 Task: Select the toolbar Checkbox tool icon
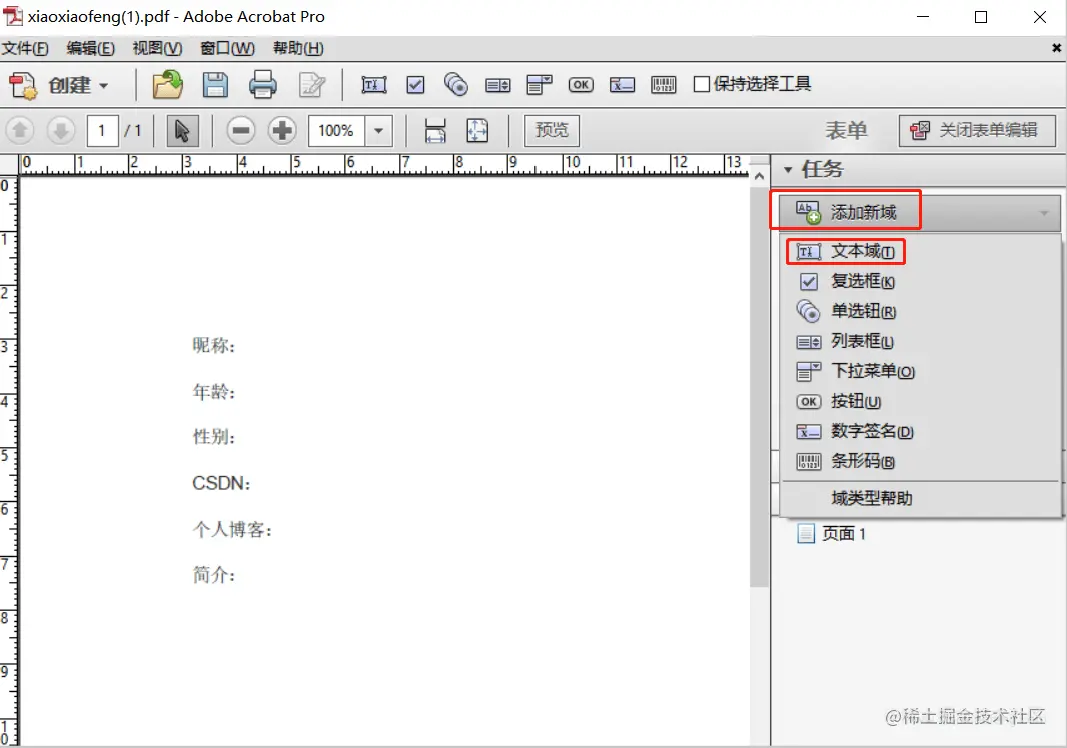(415, 84)
